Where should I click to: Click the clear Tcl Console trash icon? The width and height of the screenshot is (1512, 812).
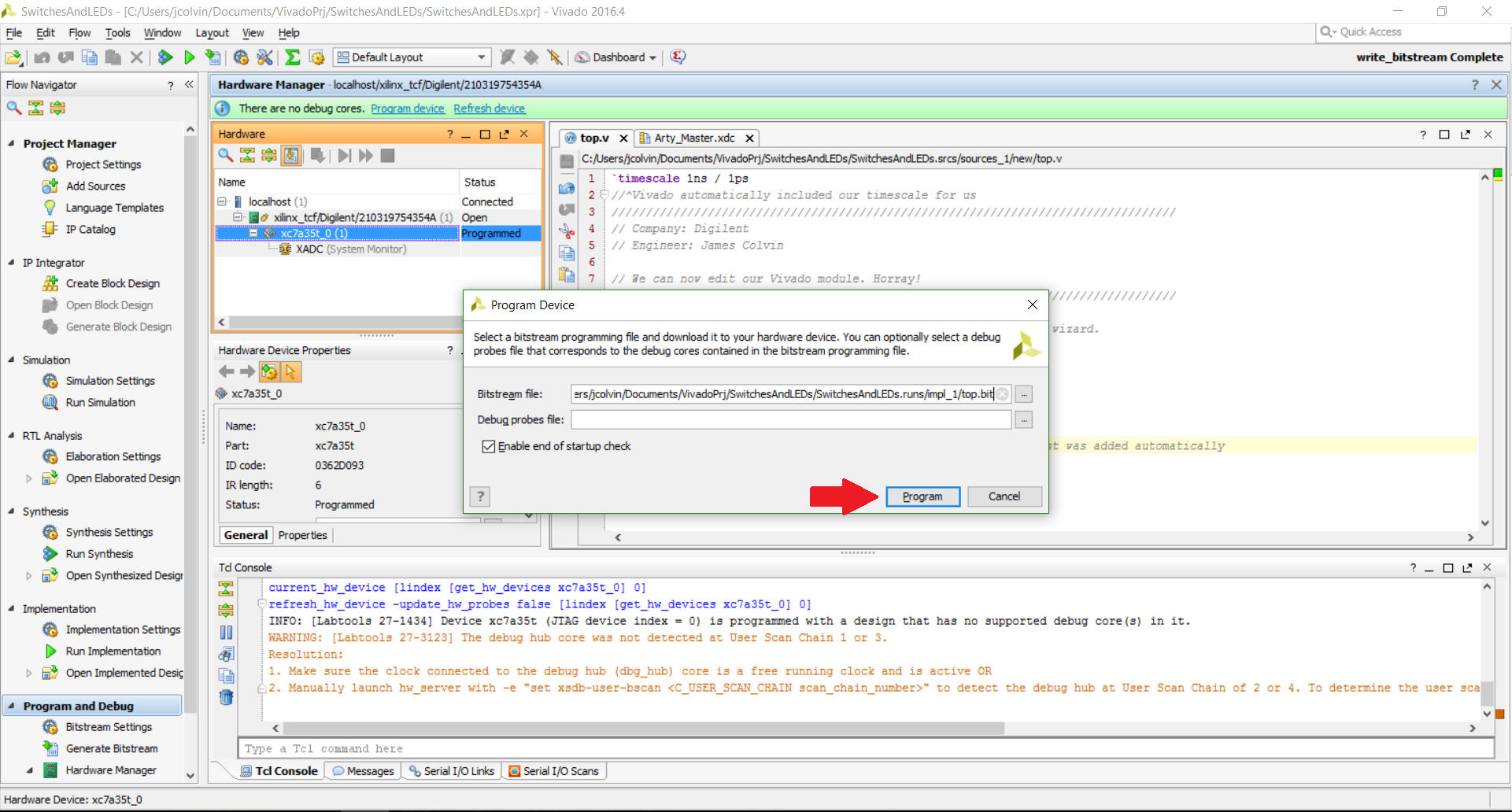(226, 697)
